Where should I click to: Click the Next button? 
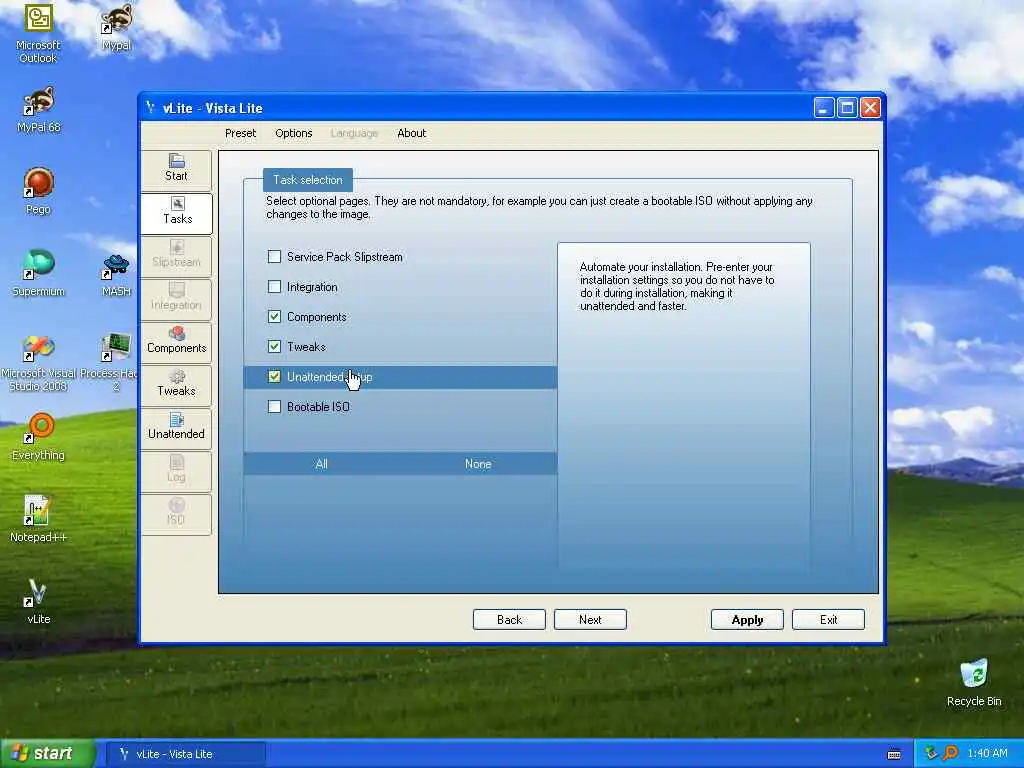tap(590, 620)
